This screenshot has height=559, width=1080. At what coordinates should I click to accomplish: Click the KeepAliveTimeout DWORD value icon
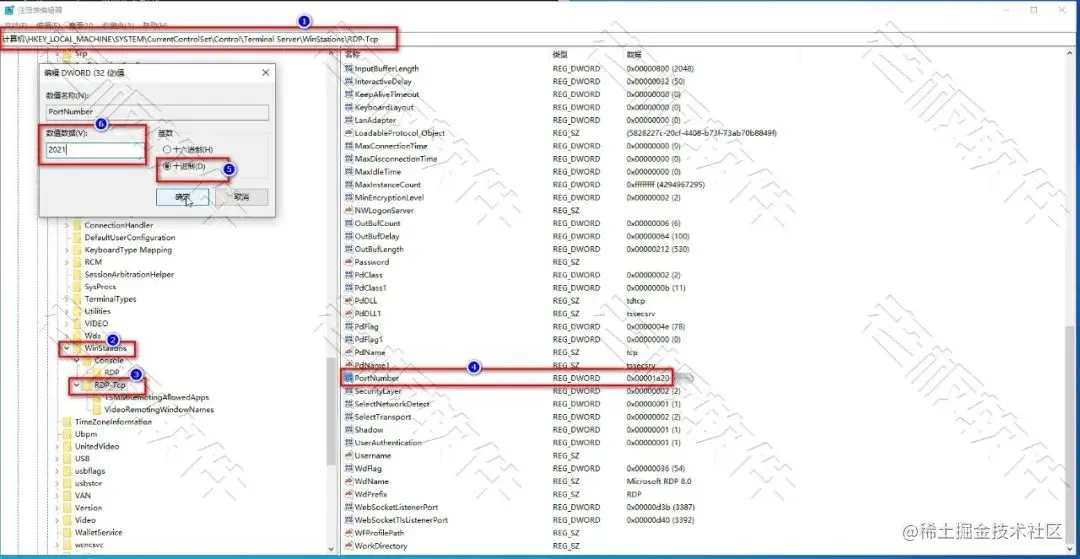[x=349, y=94]
